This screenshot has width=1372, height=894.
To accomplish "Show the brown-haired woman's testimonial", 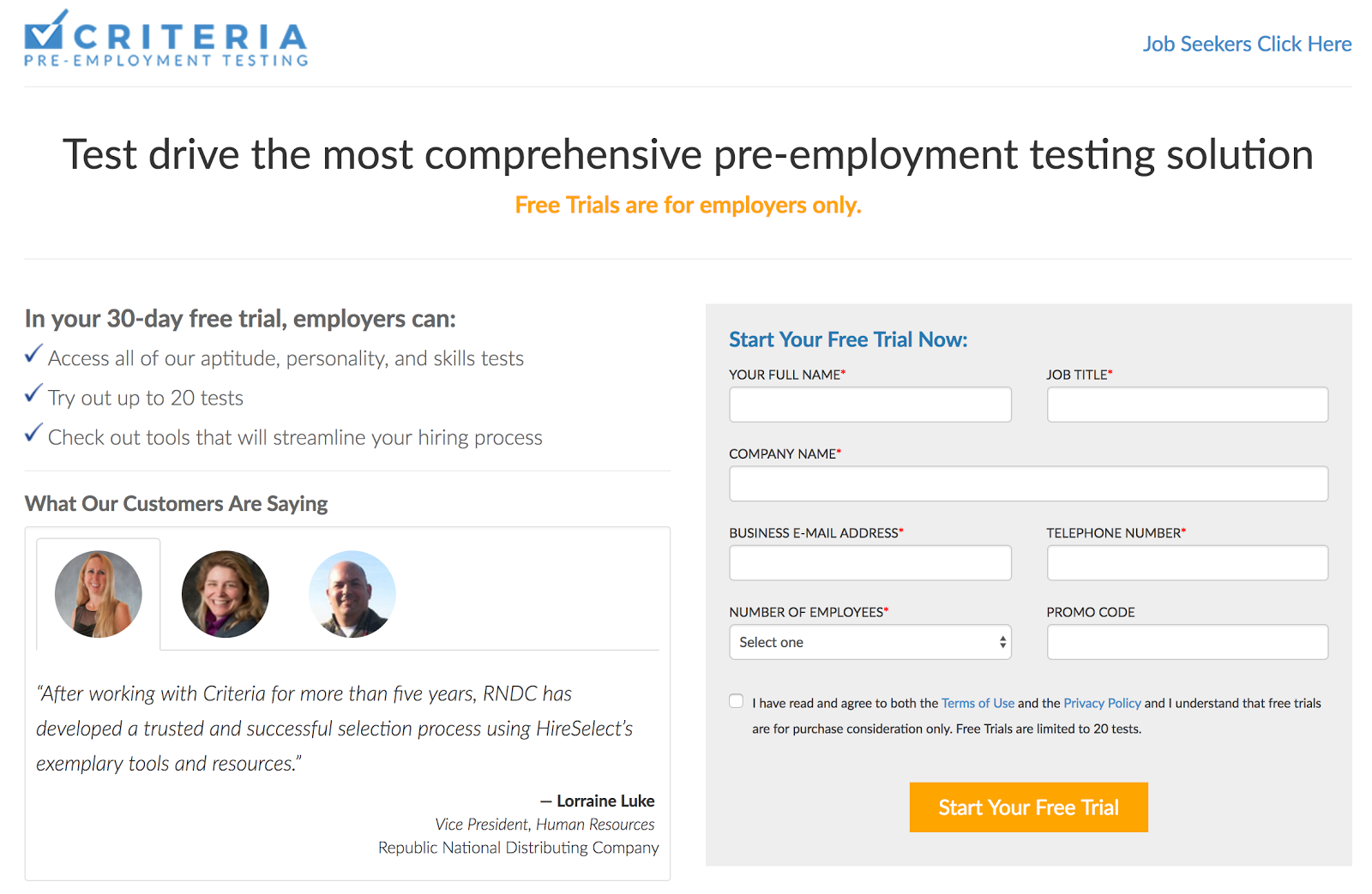I will pos(225,594).
